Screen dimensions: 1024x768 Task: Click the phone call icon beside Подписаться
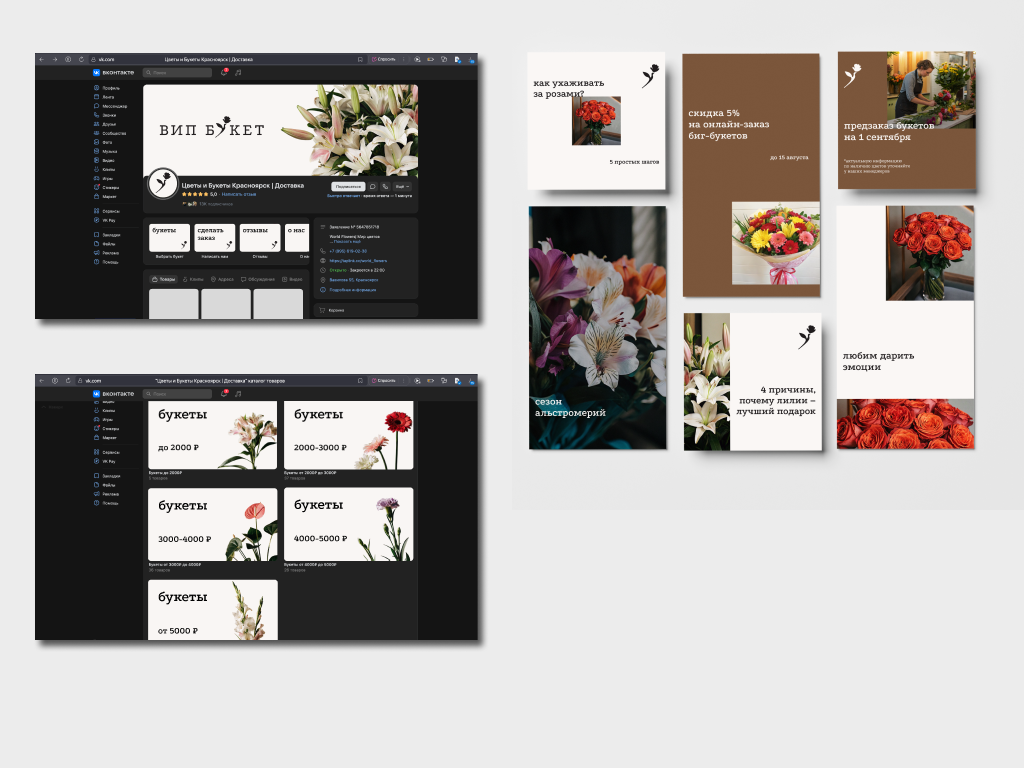click(x=385, y=186)
